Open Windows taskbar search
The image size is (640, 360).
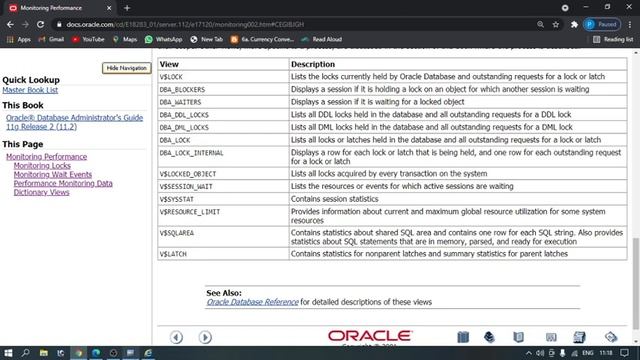pyautogui.click(x=25, y=353)
